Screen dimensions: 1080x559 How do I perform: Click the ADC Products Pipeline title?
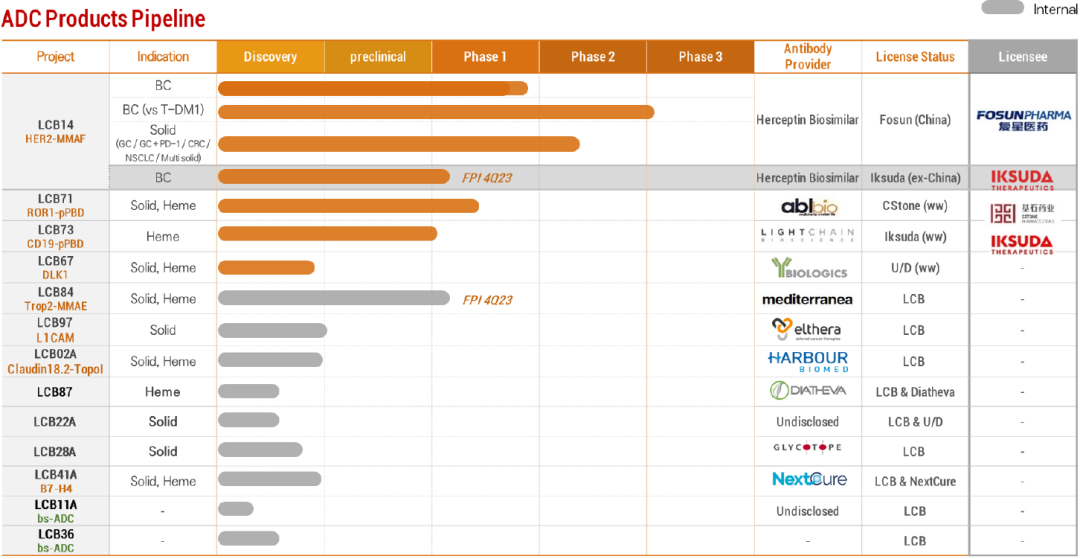click(103, 19)
